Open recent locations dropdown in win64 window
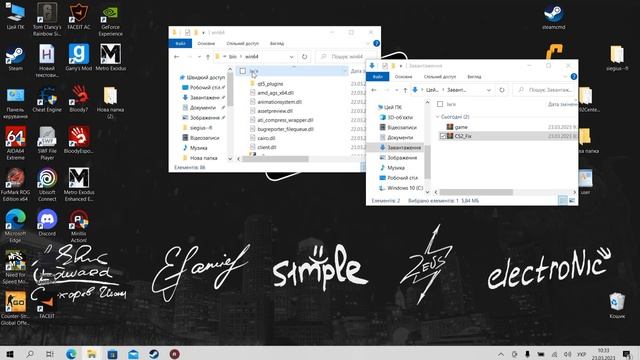Image resolution: width=640 pixels, height=360 pixels. [199, 57]
